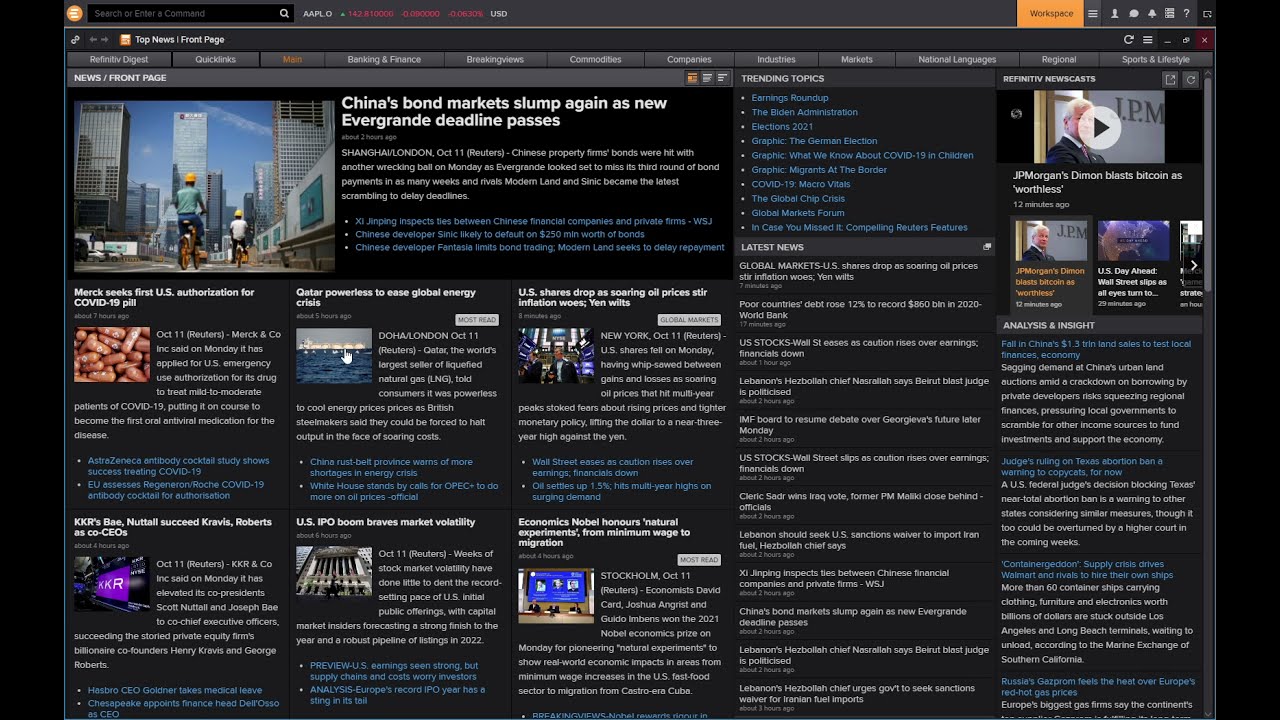Switch to the Breakingviews tab
The height and width of the screenshot is (720, 1280).
tap(495, 59)
